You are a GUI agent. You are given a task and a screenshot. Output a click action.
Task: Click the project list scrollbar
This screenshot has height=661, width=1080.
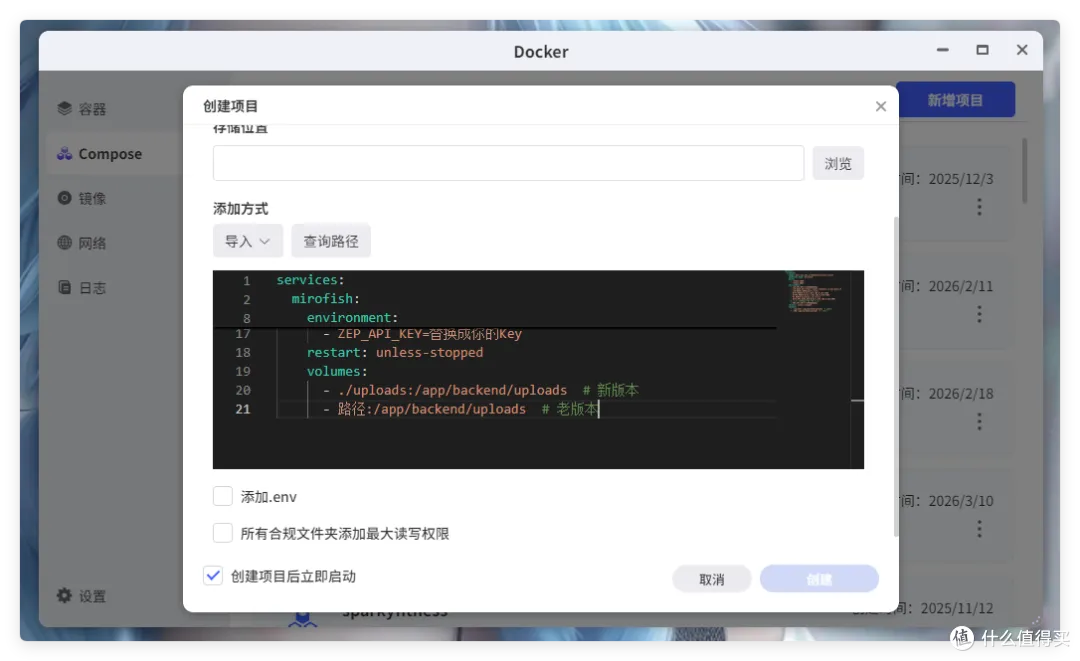[x=1024, y=171]
